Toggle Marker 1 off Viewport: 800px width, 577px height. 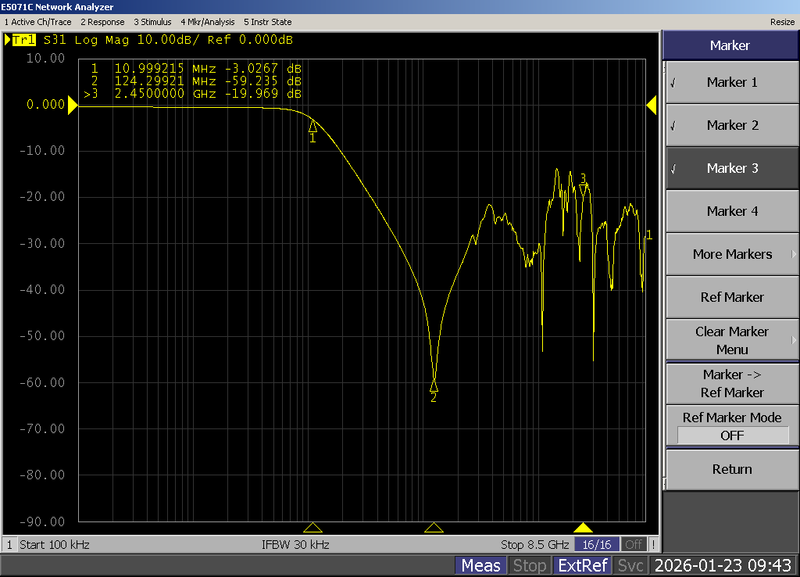pyautogui.click(x=731, y=82)
